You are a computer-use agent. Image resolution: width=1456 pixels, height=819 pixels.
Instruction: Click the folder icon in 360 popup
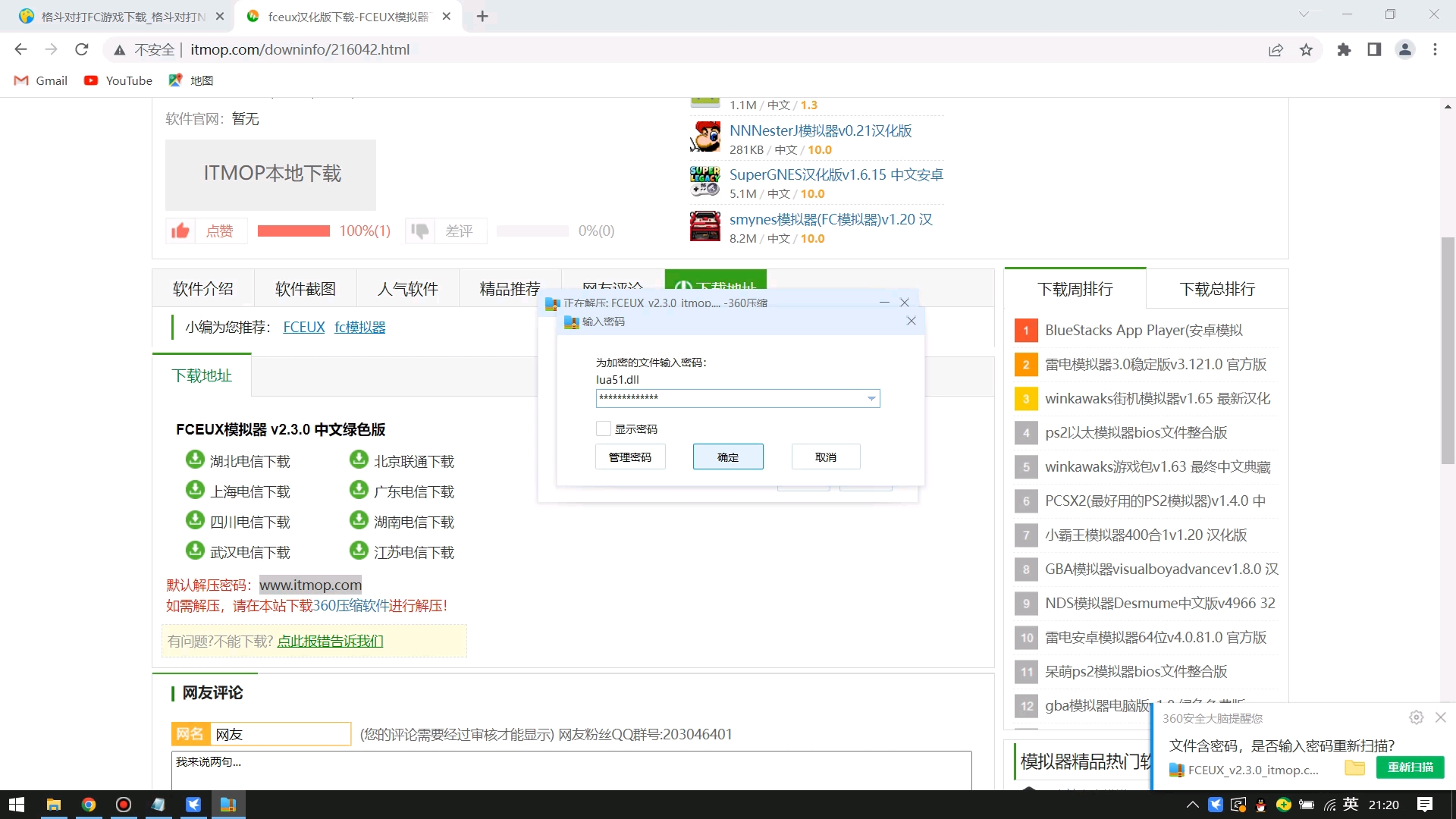pos(1354,767)
